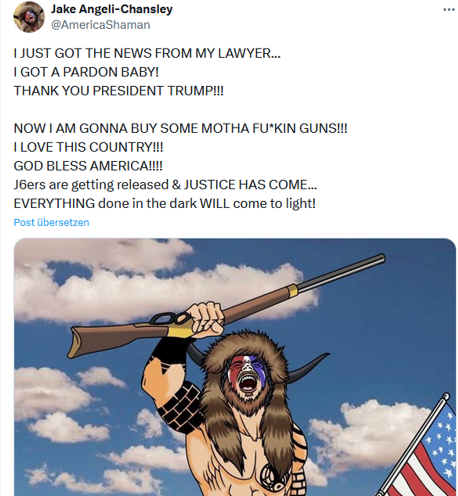Click the 'EVERYTHING done in the dark' line
The width and height of the screenshot is (458, 496).
tap(165, 203)
